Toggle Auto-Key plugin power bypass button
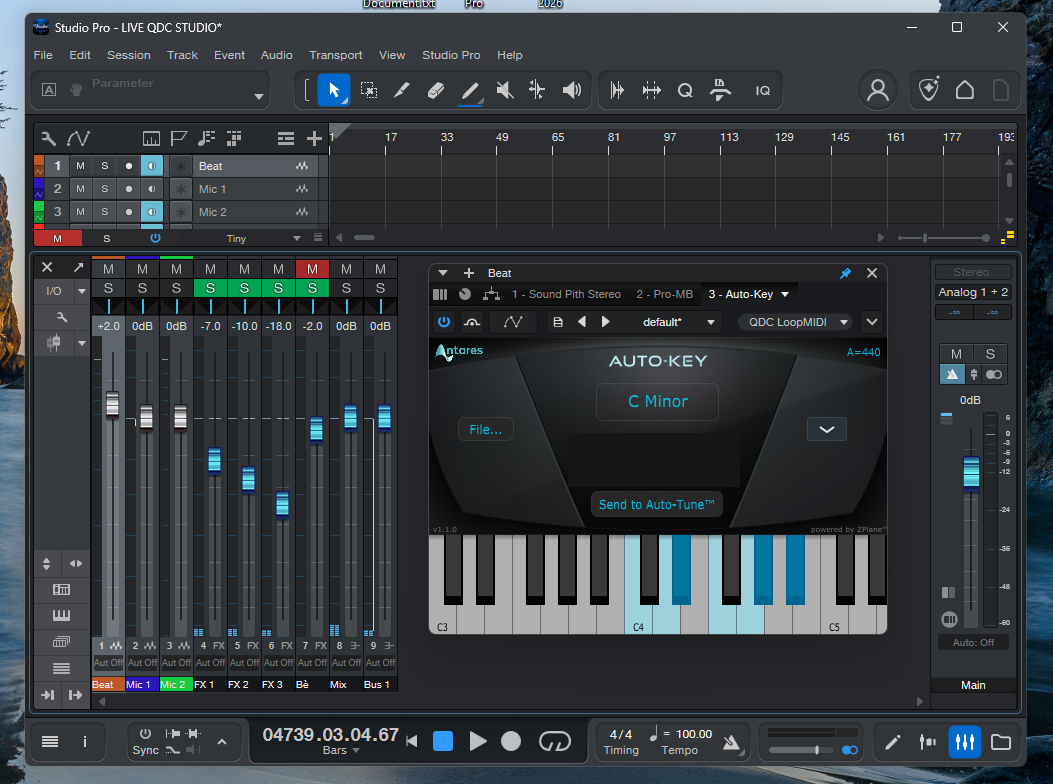Screen dimensions: 1053x784 (x=444, y=322)
